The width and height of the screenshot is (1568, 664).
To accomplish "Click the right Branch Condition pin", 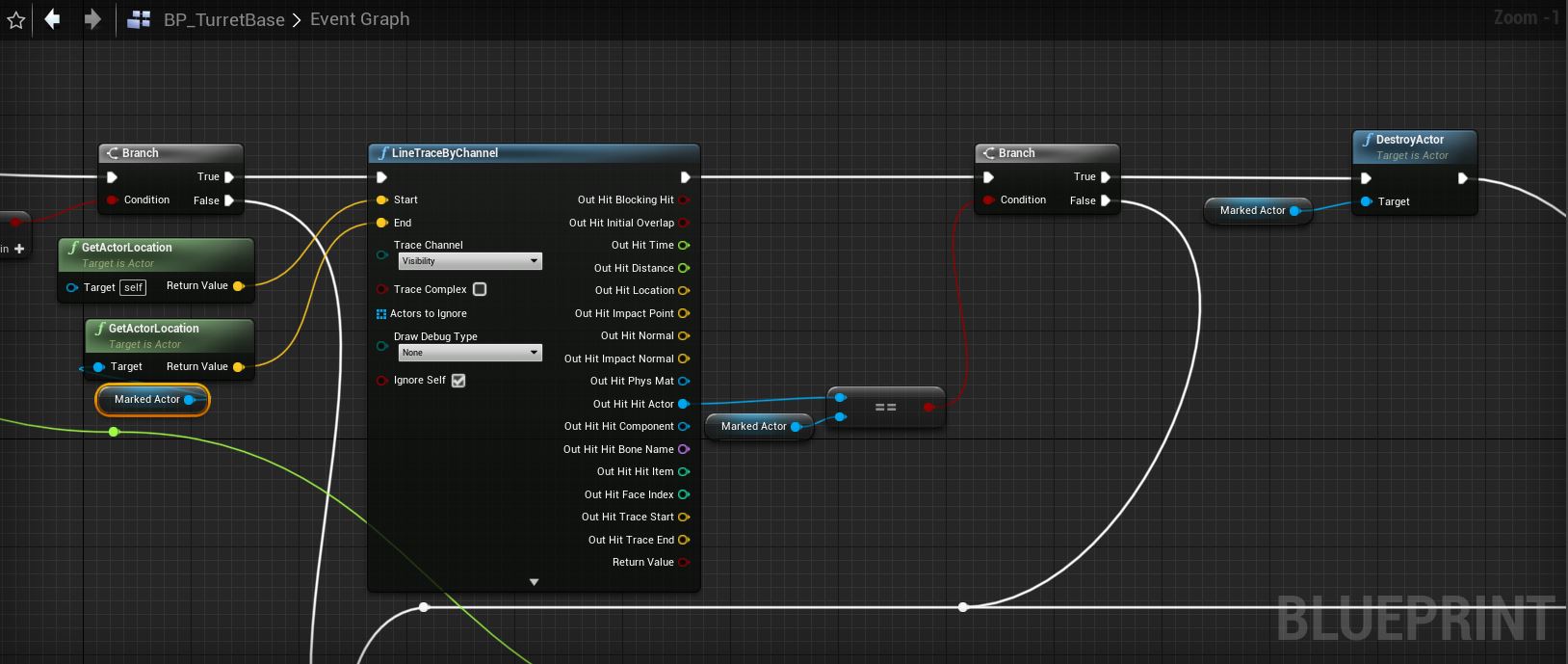I will pos(988,199).
